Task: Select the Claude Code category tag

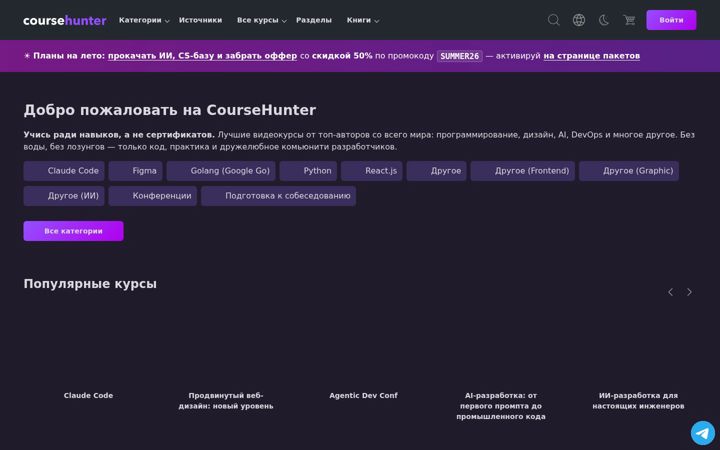Action: (64, 171)
